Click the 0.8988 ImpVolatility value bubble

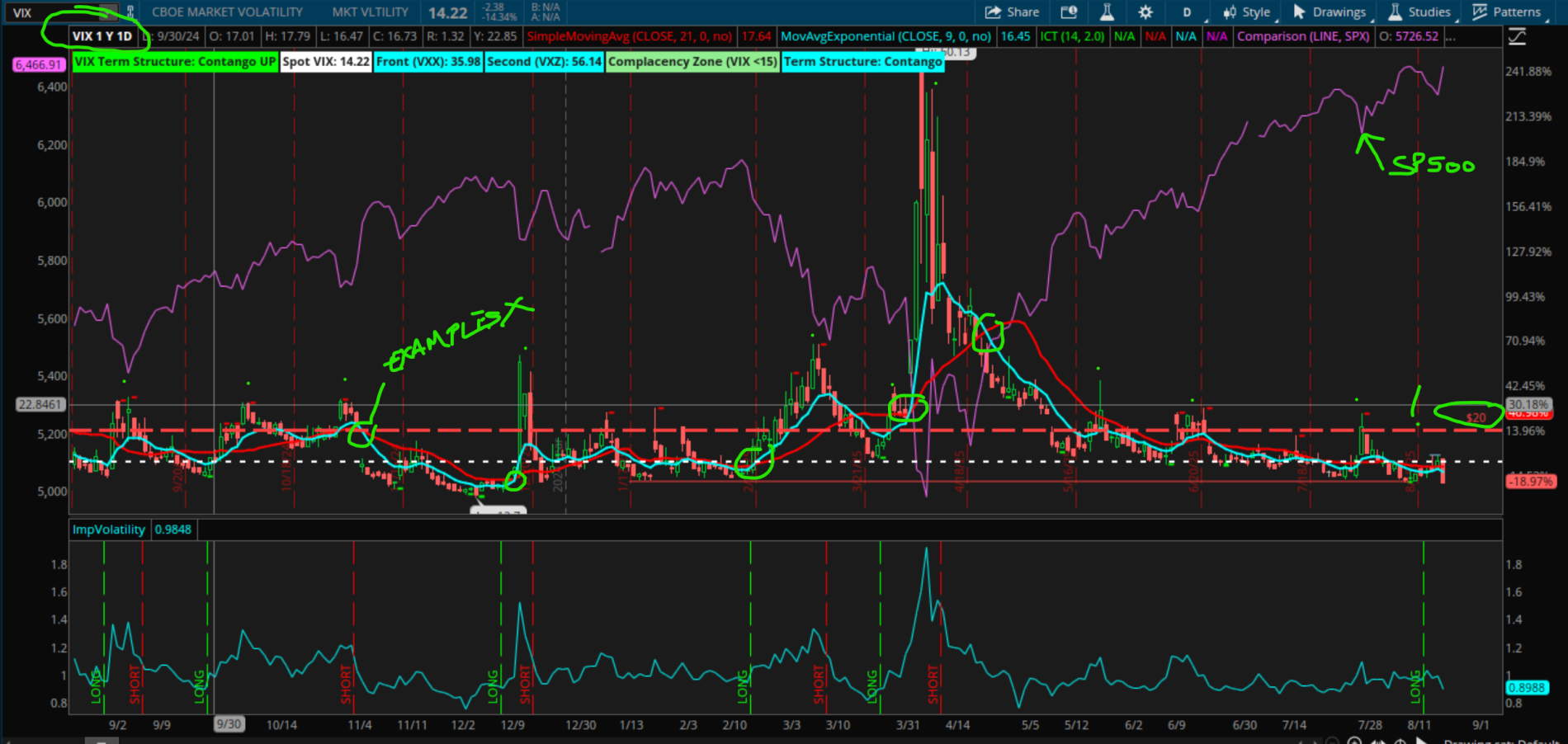point(1527,687)
